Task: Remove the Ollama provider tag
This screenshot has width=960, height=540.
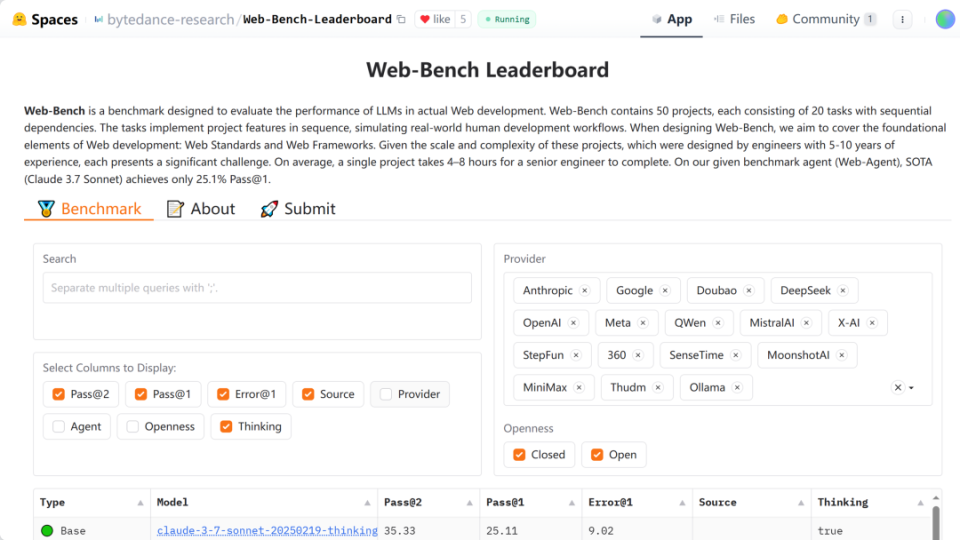Action: click(737, 388)
